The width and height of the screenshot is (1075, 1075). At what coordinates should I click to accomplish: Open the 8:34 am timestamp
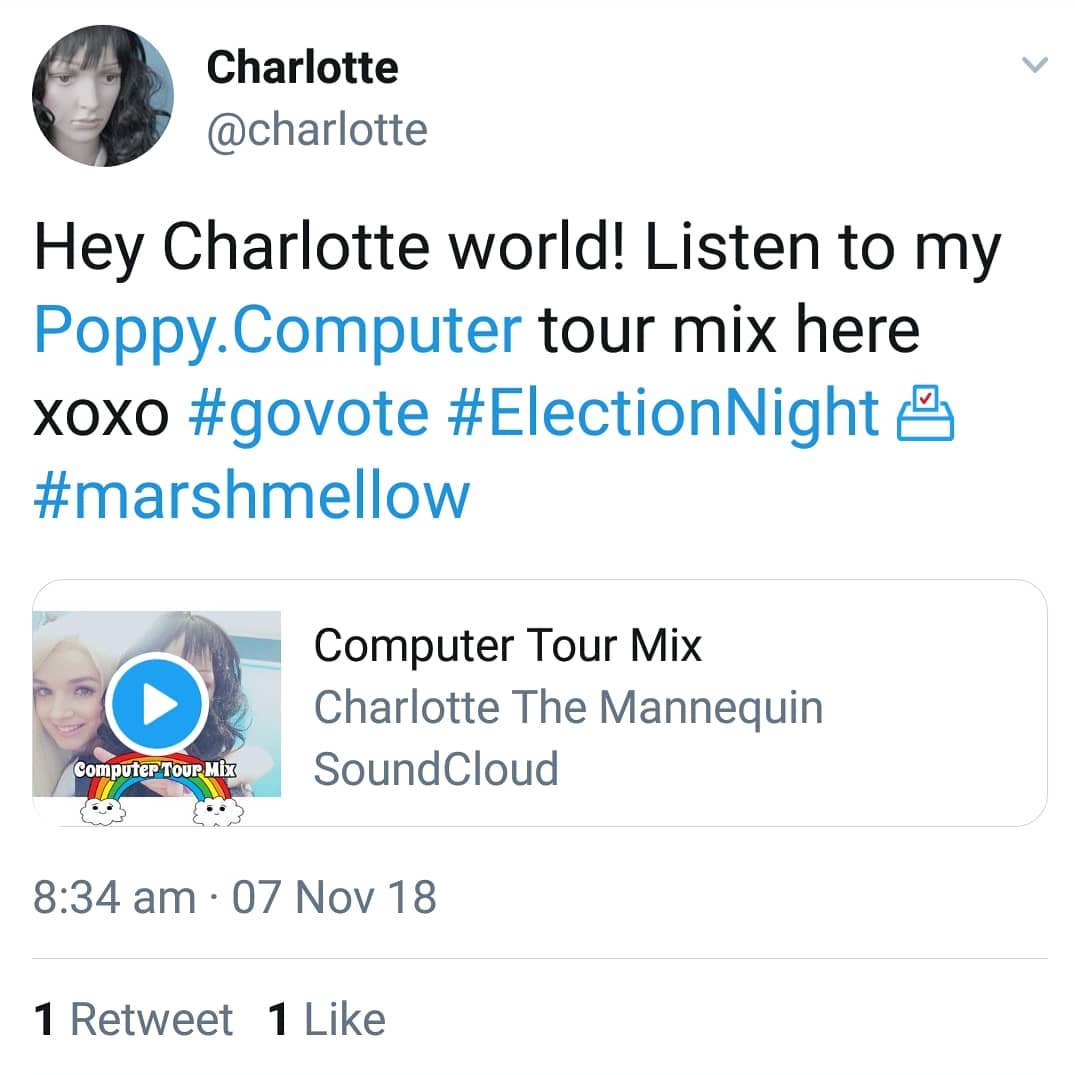click(114, 897)
